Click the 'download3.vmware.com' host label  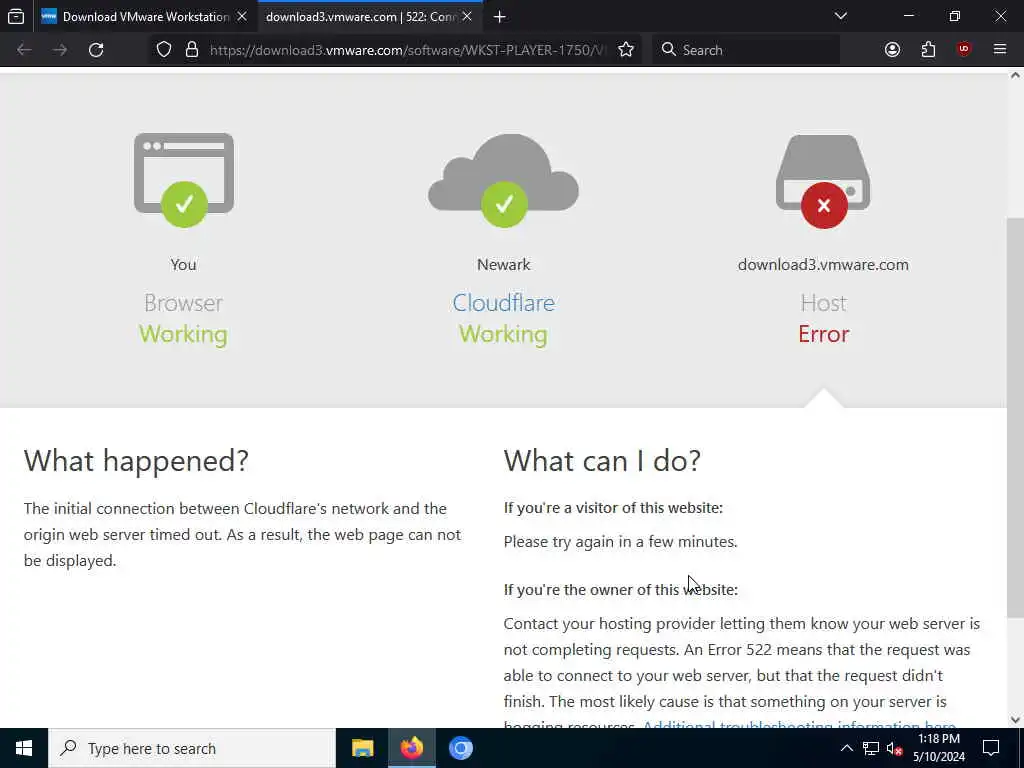tap(823, 264)
